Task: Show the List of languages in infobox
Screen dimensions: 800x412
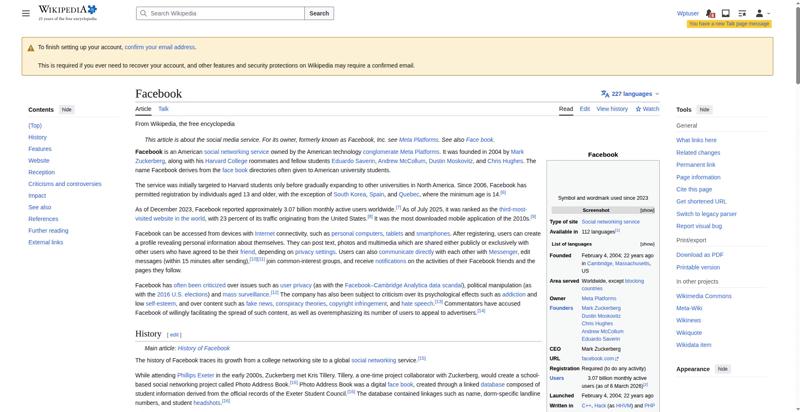Action: tap(647, 244)
